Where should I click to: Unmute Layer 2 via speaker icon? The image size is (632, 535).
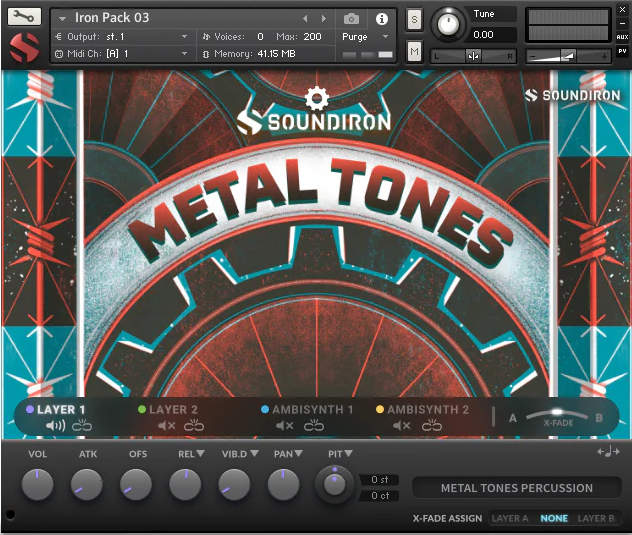tap(166, 425)
